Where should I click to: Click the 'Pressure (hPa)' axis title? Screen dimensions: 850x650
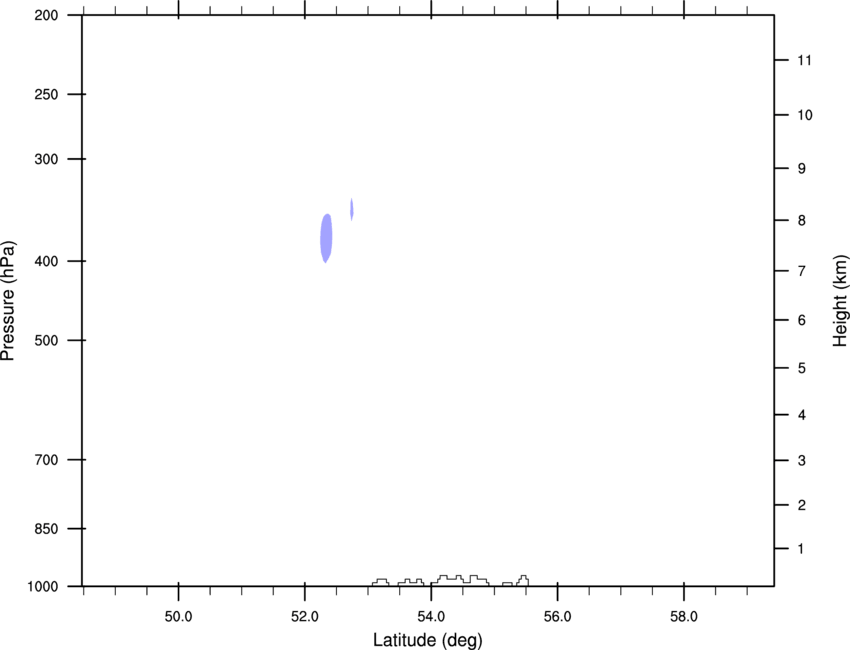click(x=8, y=301)
